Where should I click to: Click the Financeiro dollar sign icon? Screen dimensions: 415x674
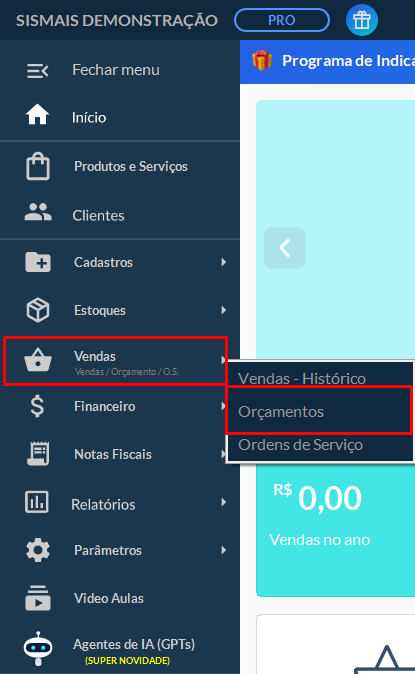[37, 406]
